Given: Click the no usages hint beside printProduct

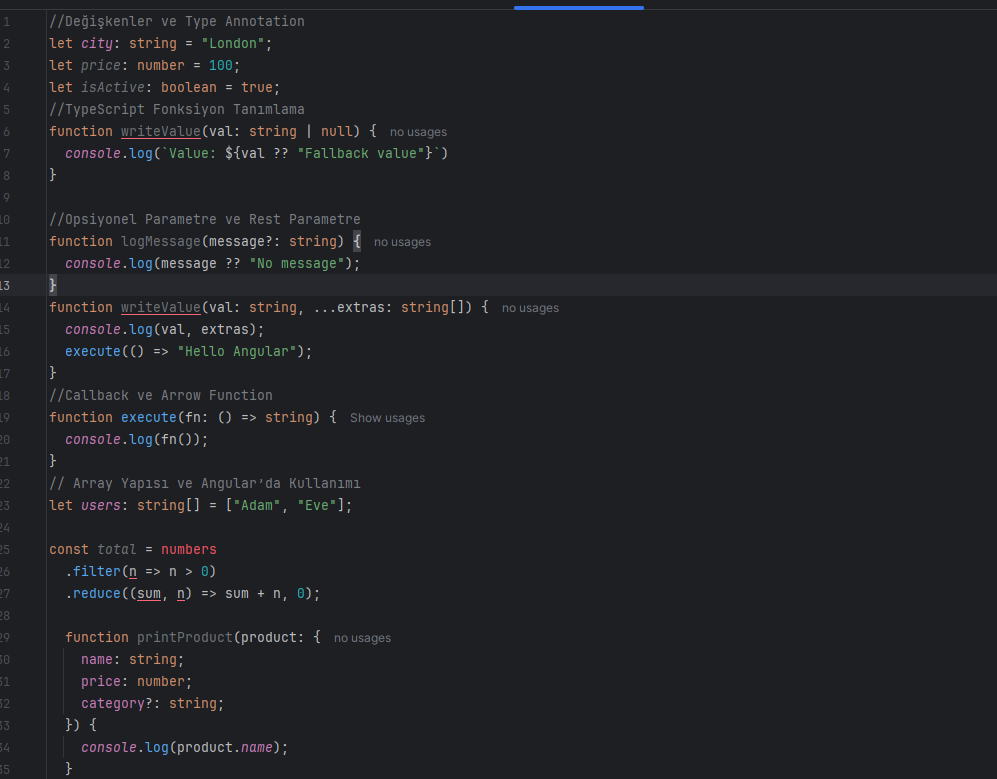Looking at the screenshot, I should coord(362,637).
